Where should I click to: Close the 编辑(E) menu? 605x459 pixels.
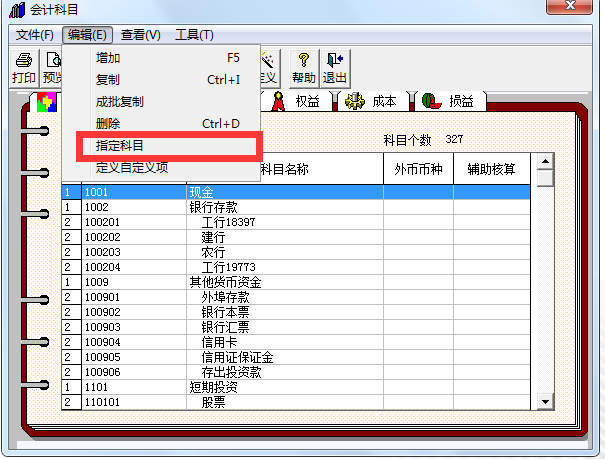pos(87,35)
